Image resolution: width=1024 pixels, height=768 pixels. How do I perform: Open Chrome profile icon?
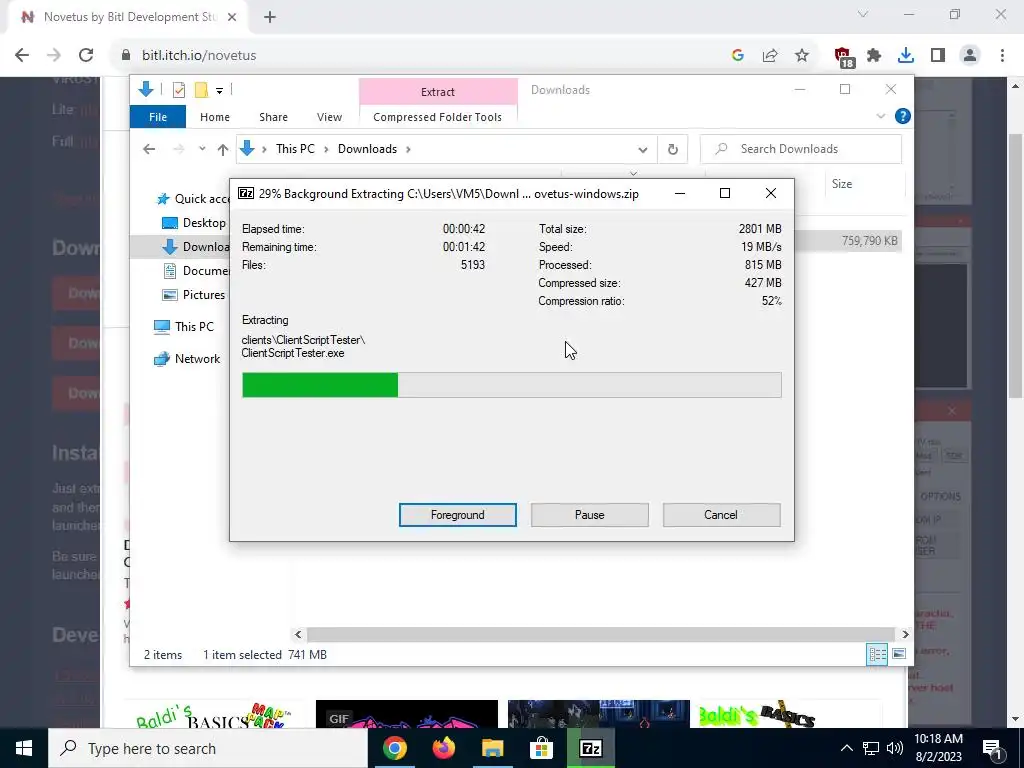point(970,56)
